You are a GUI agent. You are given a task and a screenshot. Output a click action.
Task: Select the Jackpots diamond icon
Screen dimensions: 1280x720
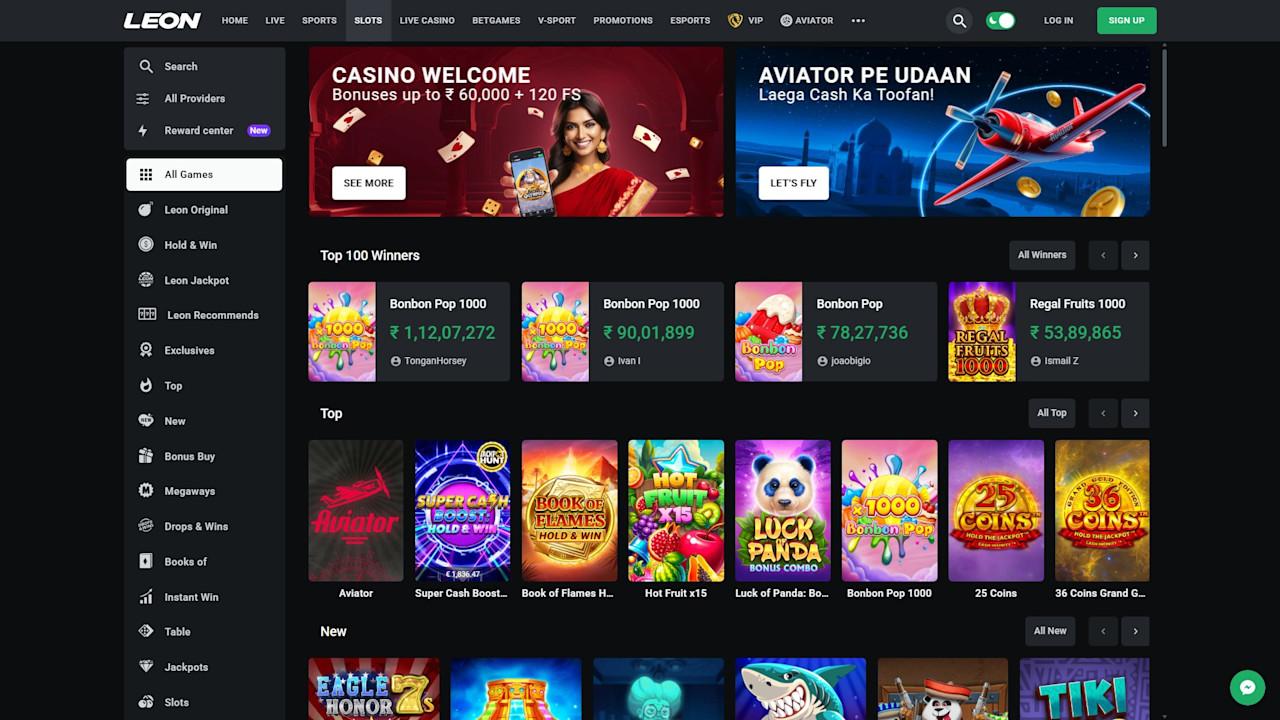pos(146,667)
